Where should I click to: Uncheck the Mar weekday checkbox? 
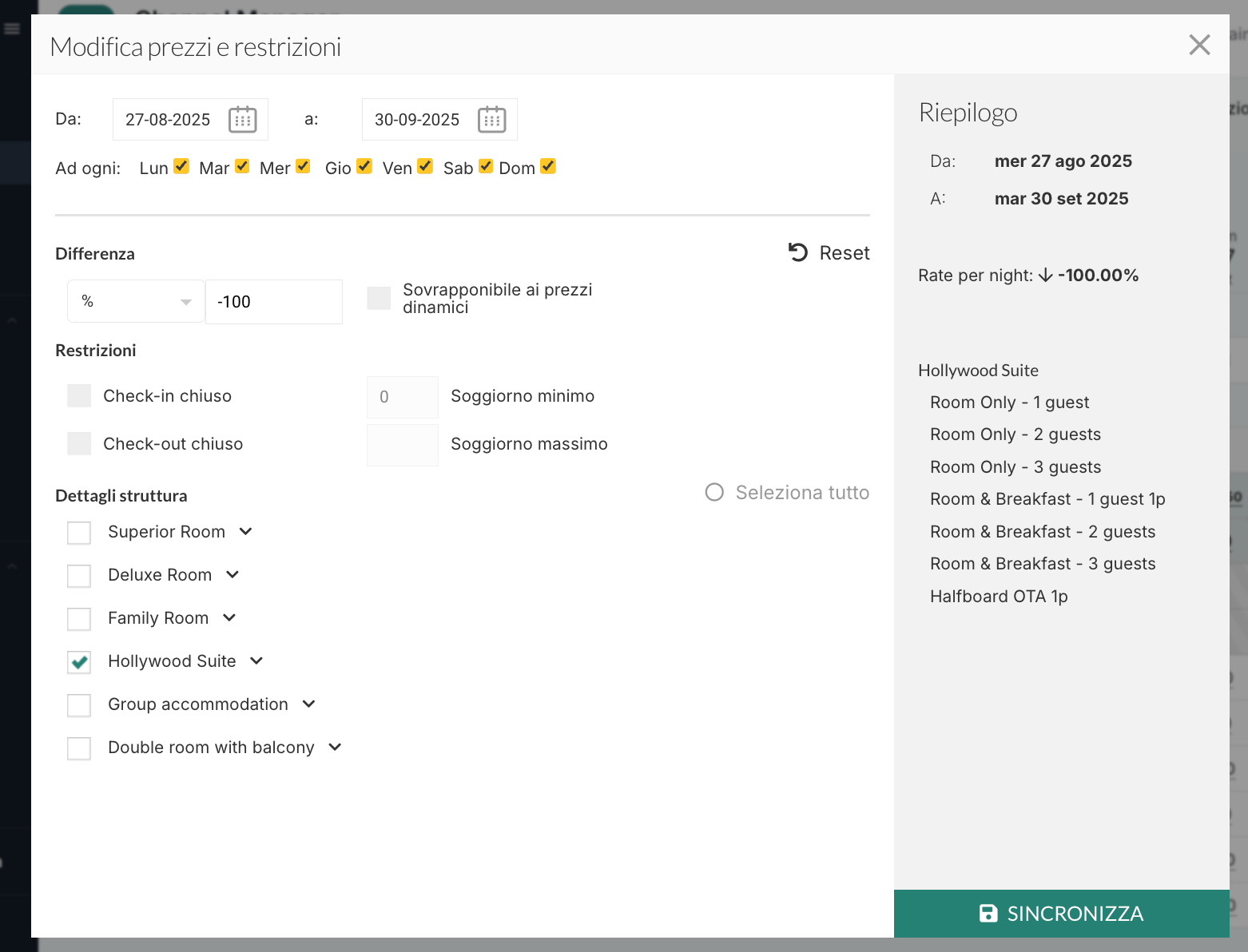[x=242, y=166]
